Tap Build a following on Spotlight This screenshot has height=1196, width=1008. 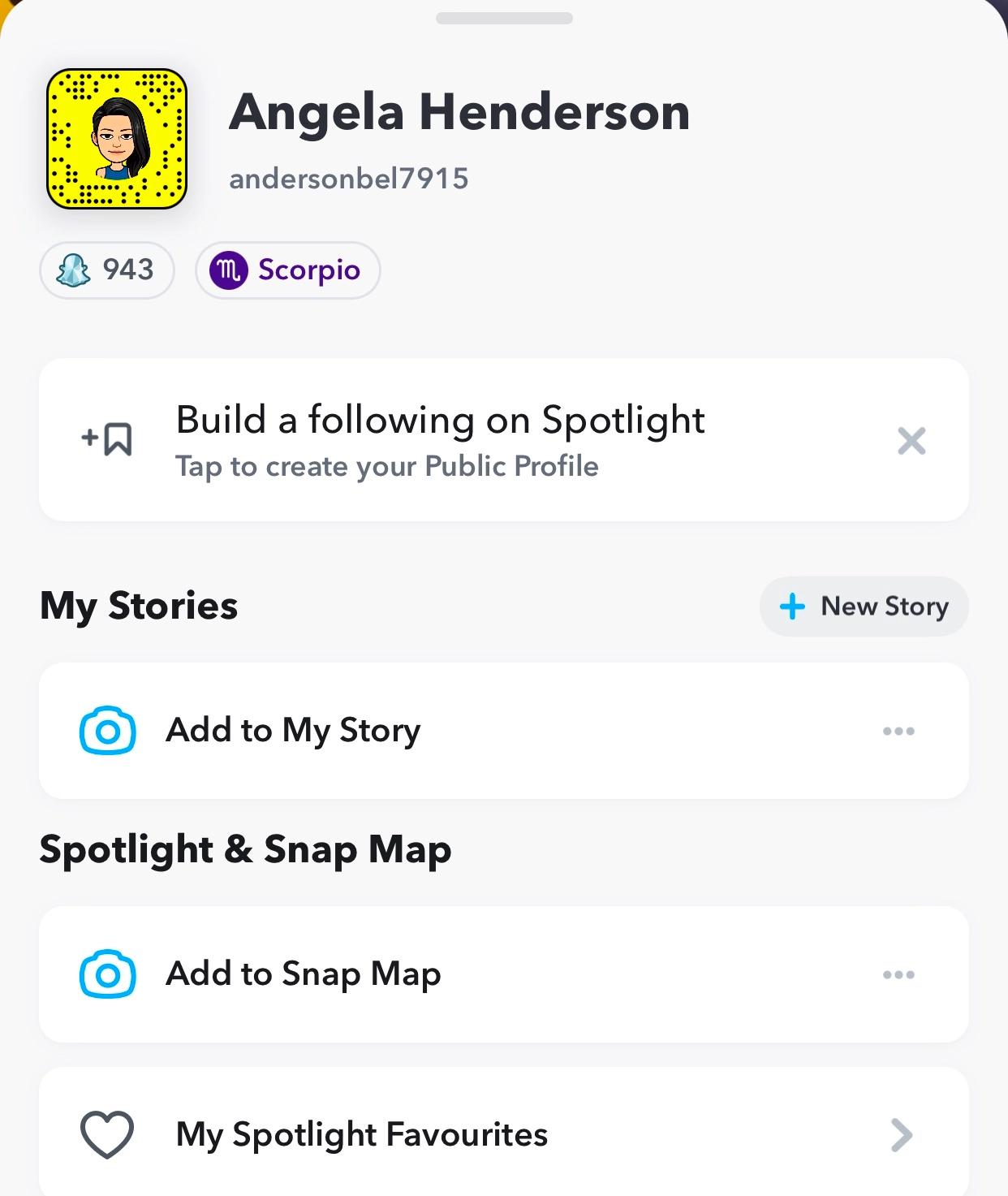coord(440,421)
